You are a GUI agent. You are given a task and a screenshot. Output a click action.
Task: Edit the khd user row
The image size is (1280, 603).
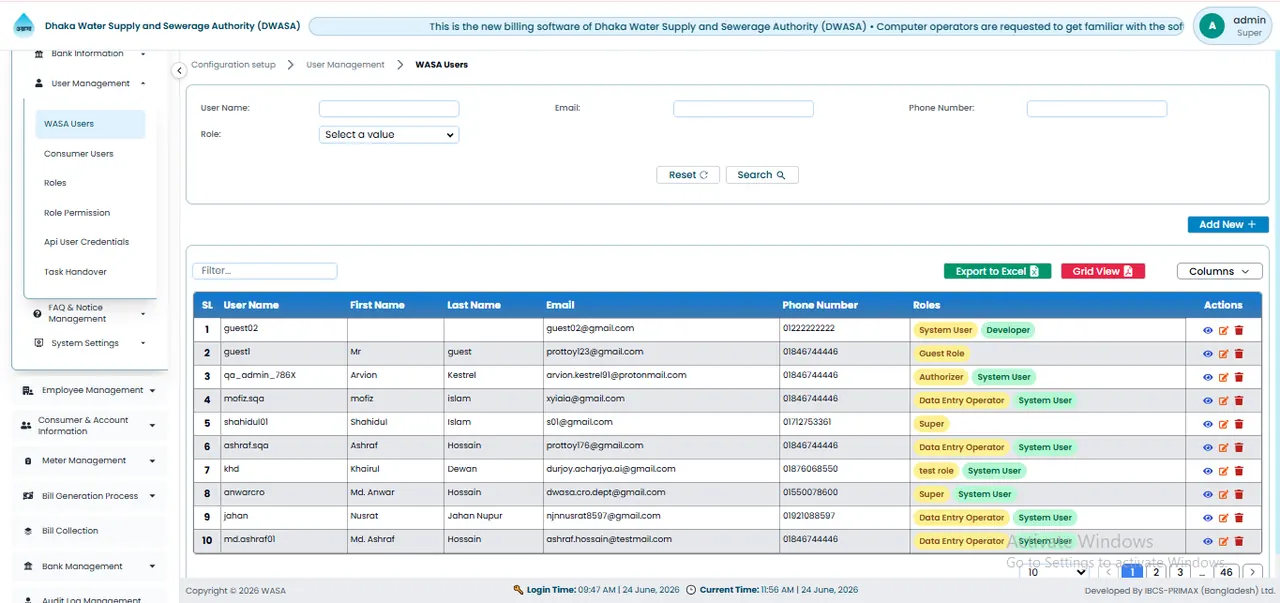click(1223, 471)
